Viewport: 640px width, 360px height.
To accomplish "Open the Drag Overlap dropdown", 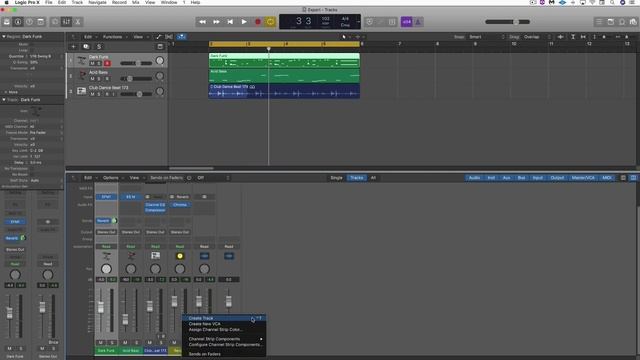I will pyautogui.click(x=534, y=37).
